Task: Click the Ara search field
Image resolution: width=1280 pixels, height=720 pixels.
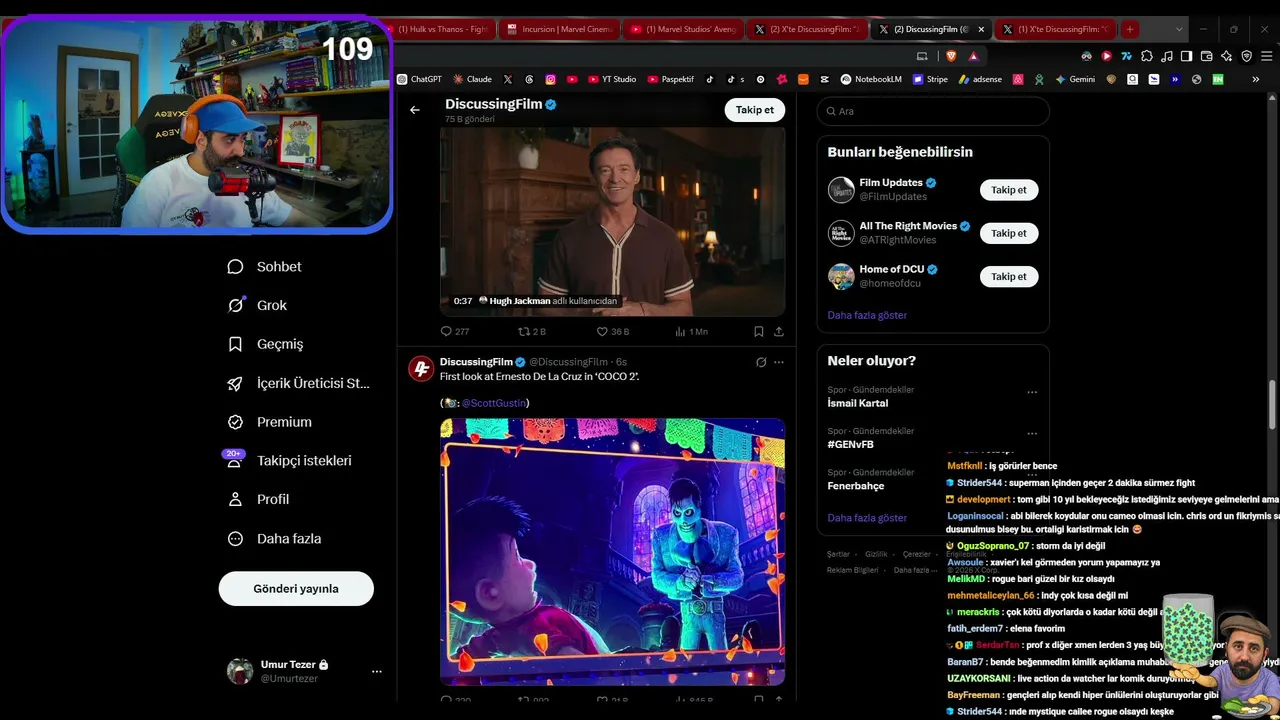Action: 933,111
